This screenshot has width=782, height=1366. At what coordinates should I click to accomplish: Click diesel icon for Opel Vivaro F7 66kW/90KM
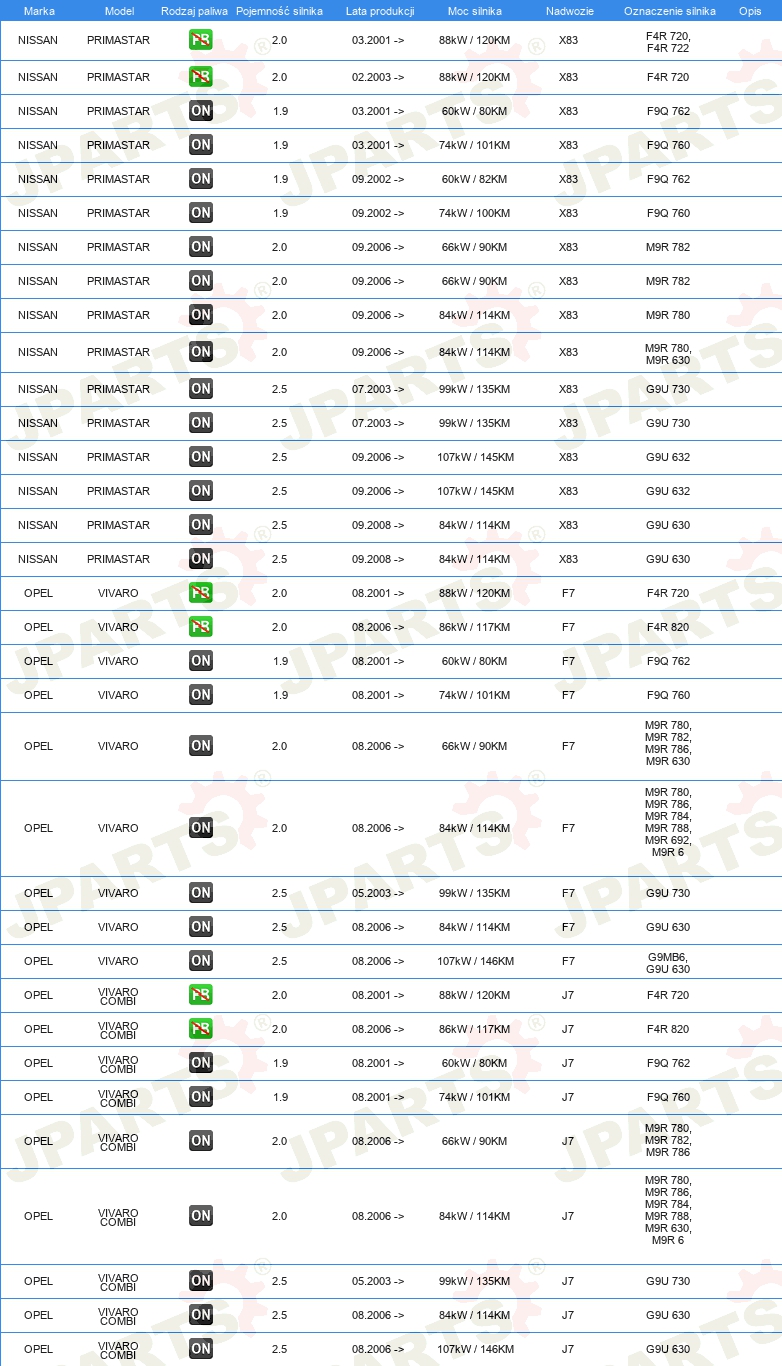pyautogui.click(x=201, y=746)
